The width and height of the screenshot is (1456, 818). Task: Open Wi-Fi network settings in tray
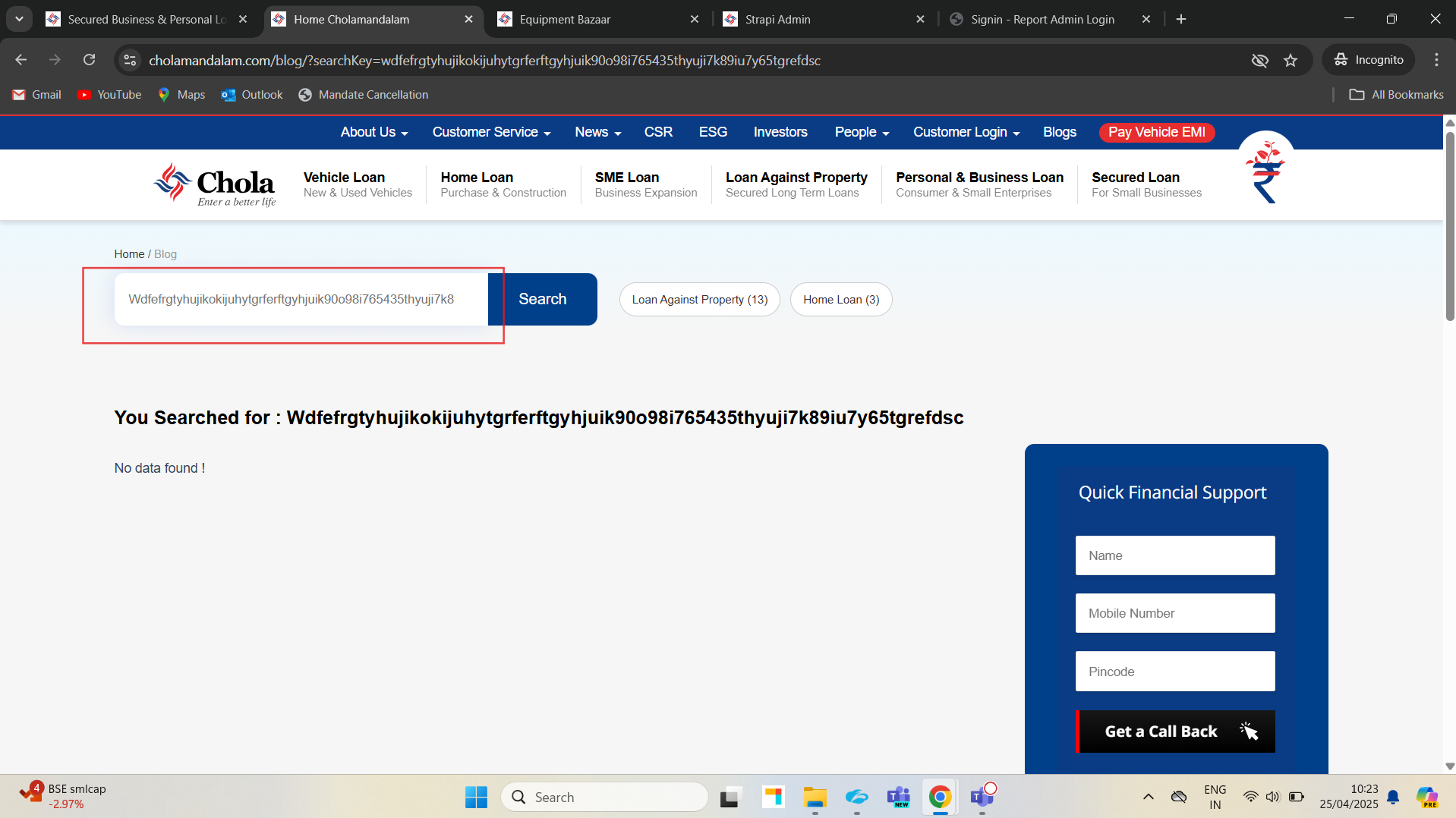coord(1250,797)
